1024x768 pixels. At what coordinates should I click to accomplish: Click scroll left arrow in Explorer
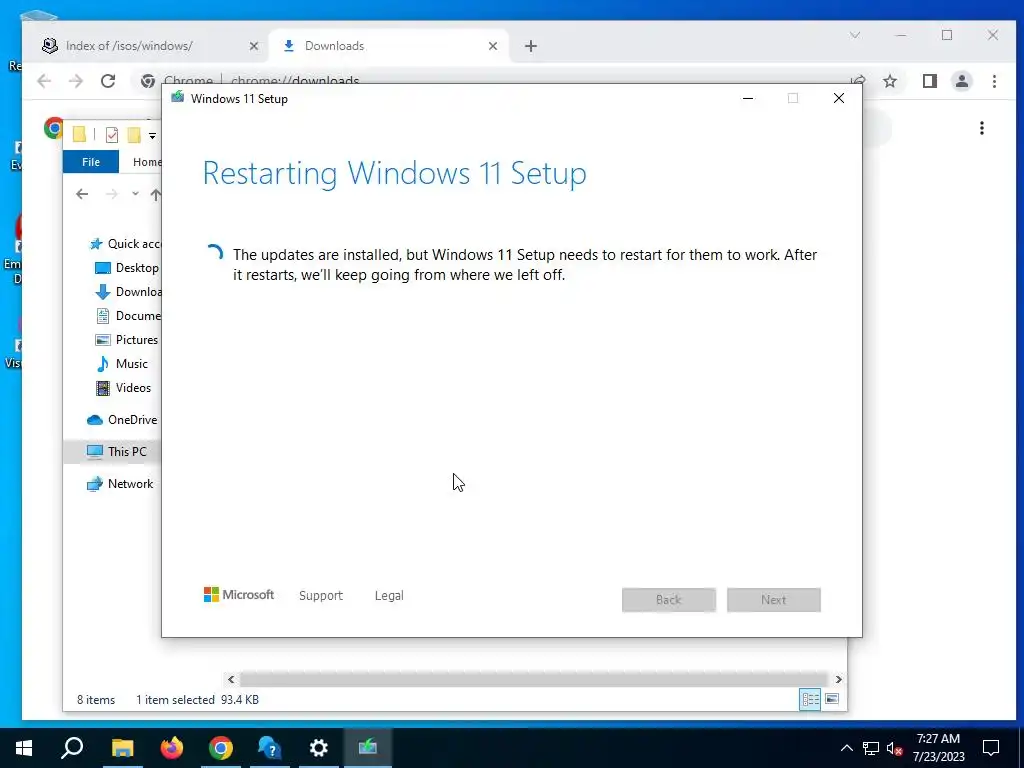[231, 679]
